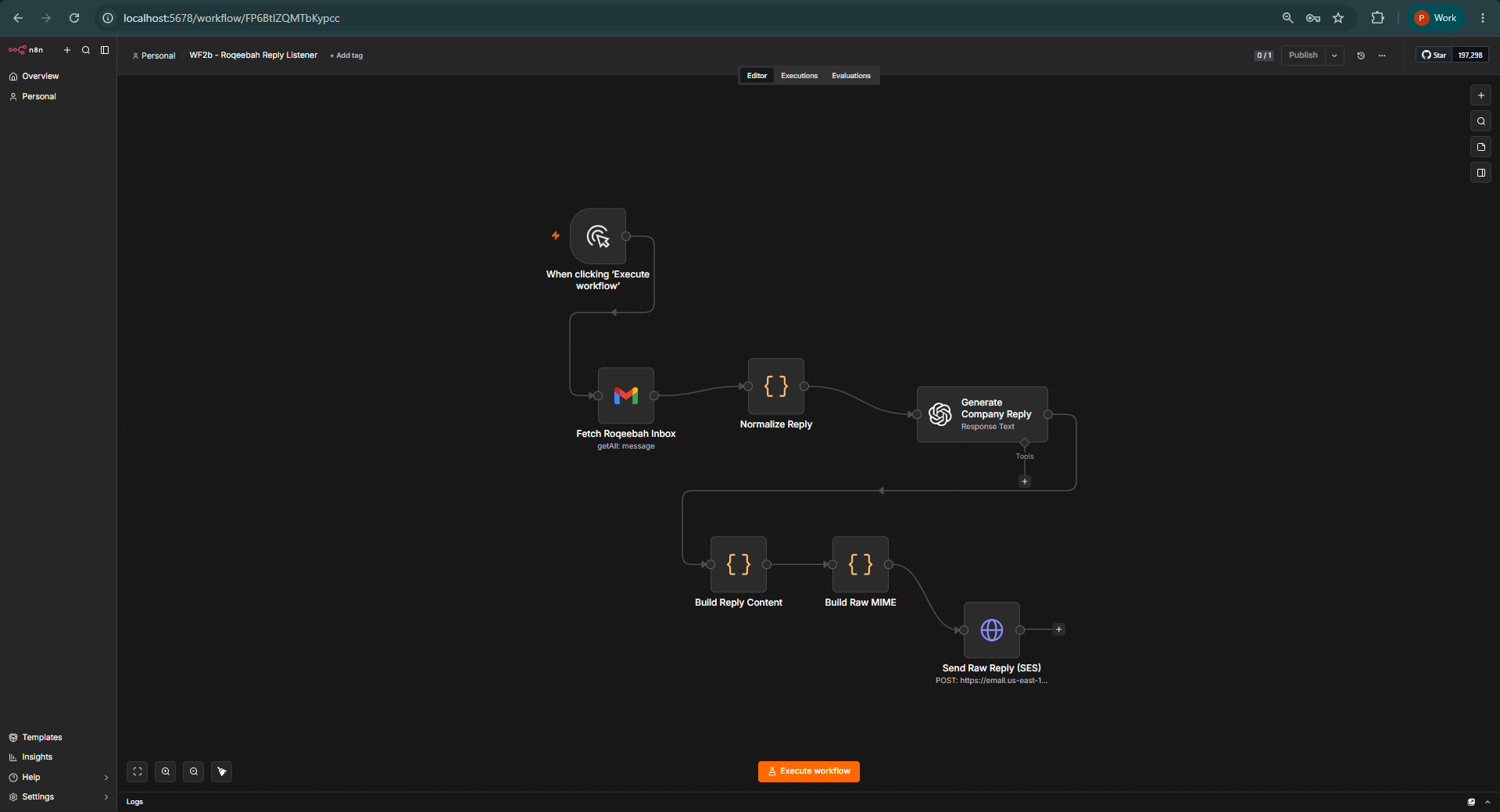The image size is (1500, 812).
Task: Add a tool to Generate Company Reply
Action: point(1025,481)
